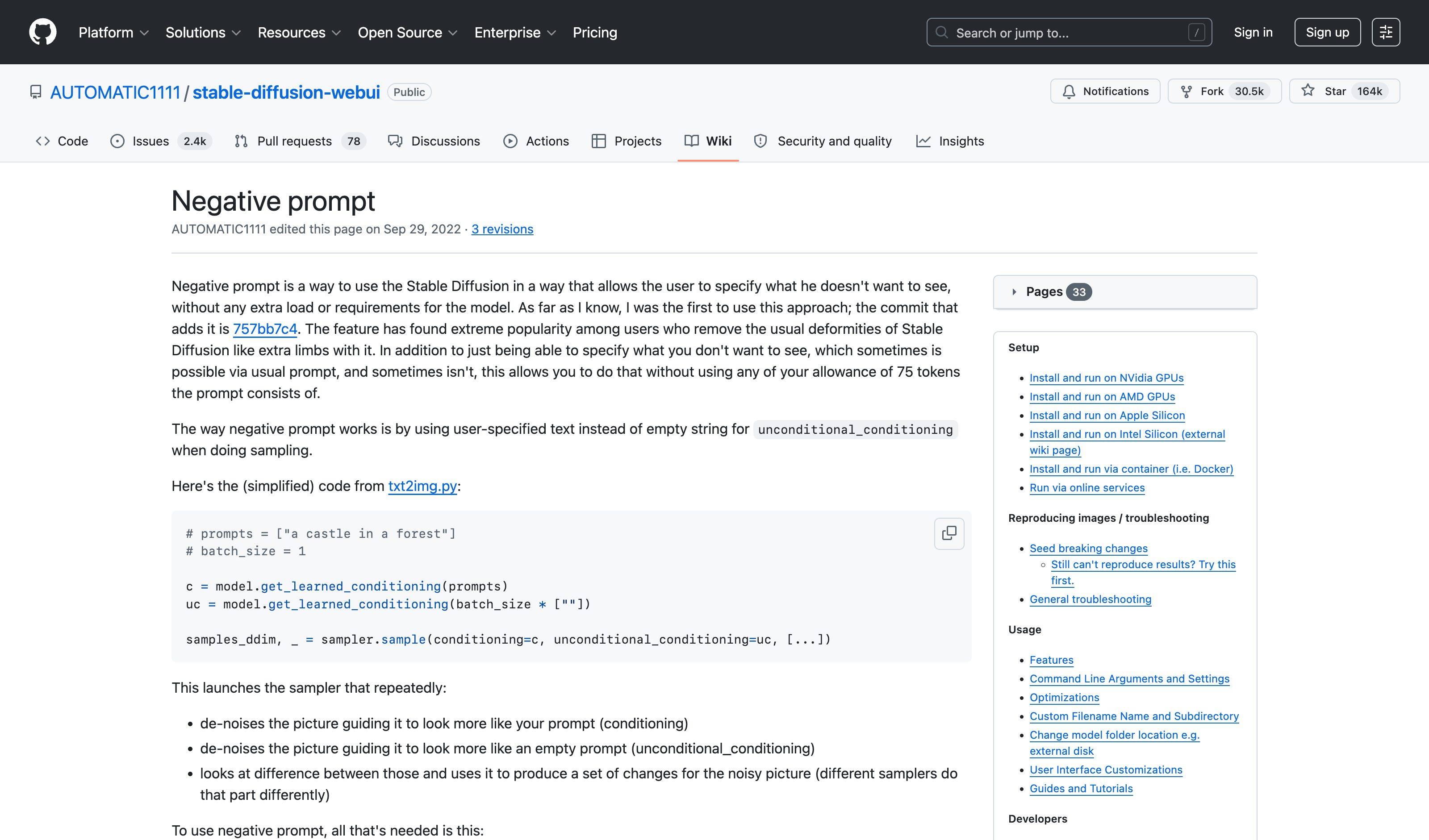Open the Projects tab
The width and height of the screenshot is (1429, 840).
coord(626,141)
